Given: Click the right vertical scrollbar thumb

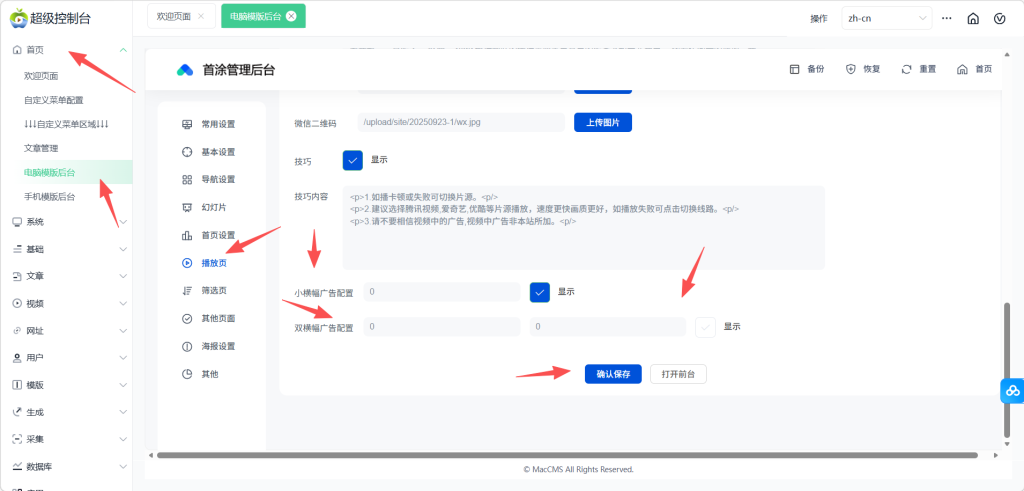Looking at the screenshot, I should (x=1008, y=371).
